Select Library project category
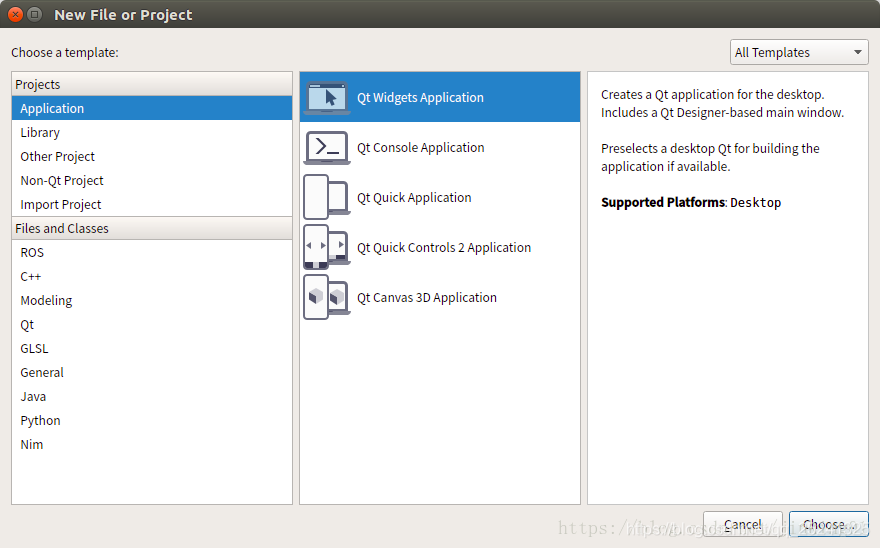 (x=152, y=132)
